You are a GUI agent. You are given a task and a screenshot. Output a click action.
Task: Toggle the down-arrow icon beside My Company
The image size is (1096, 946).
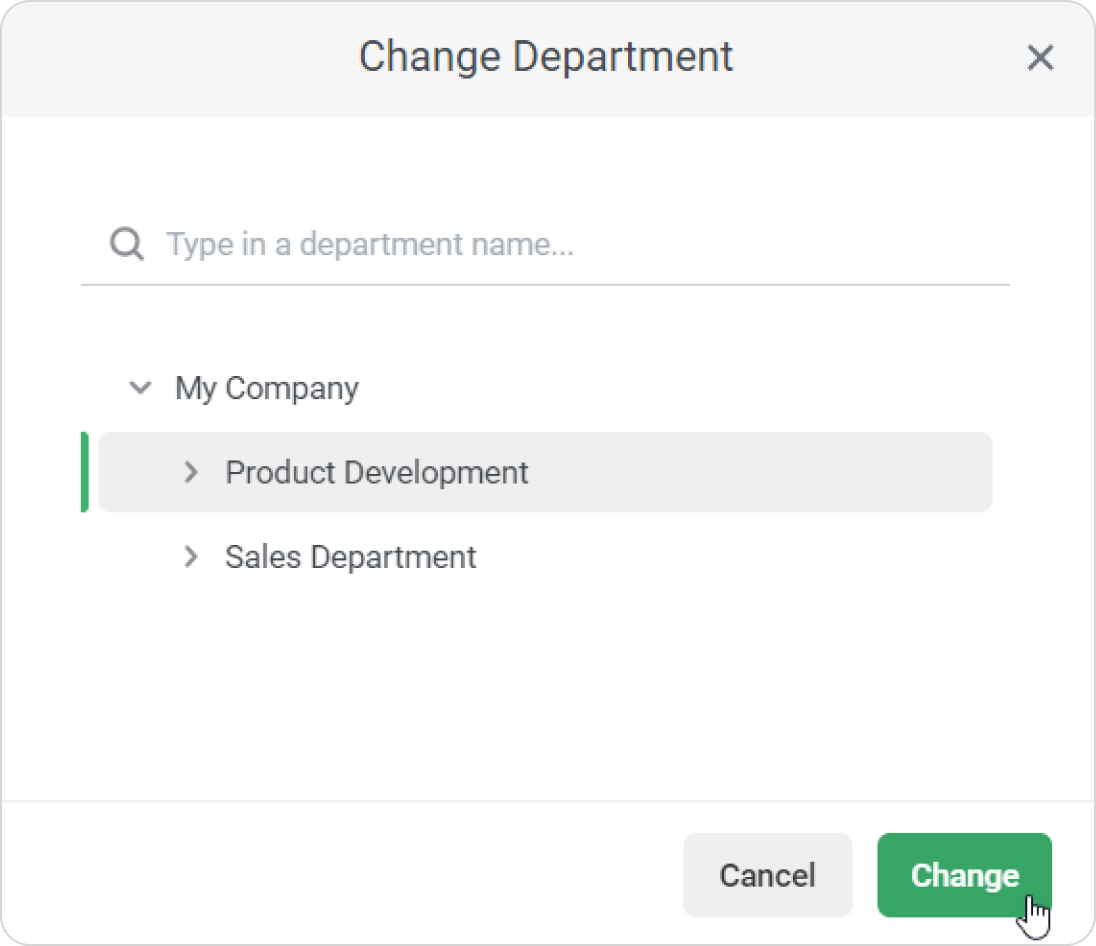click(141, 388)
